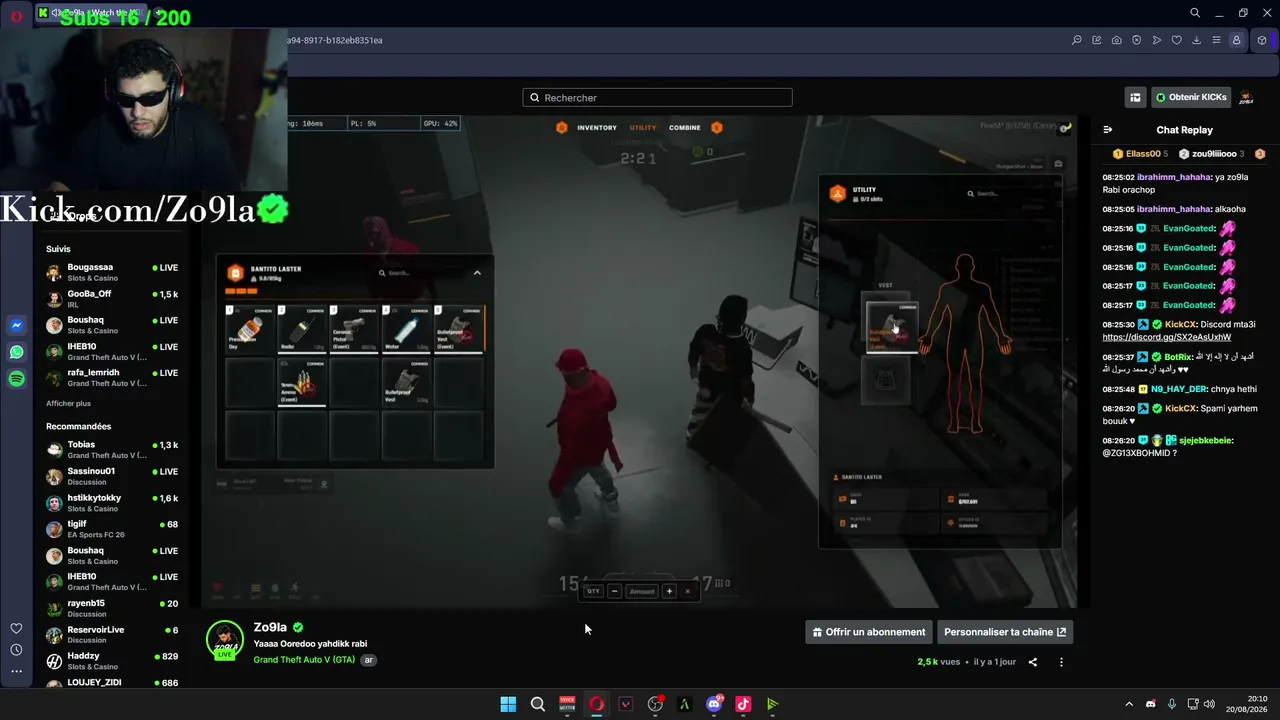
Task: Click the edit page icon in address bar
Action: pos(1096,40)
